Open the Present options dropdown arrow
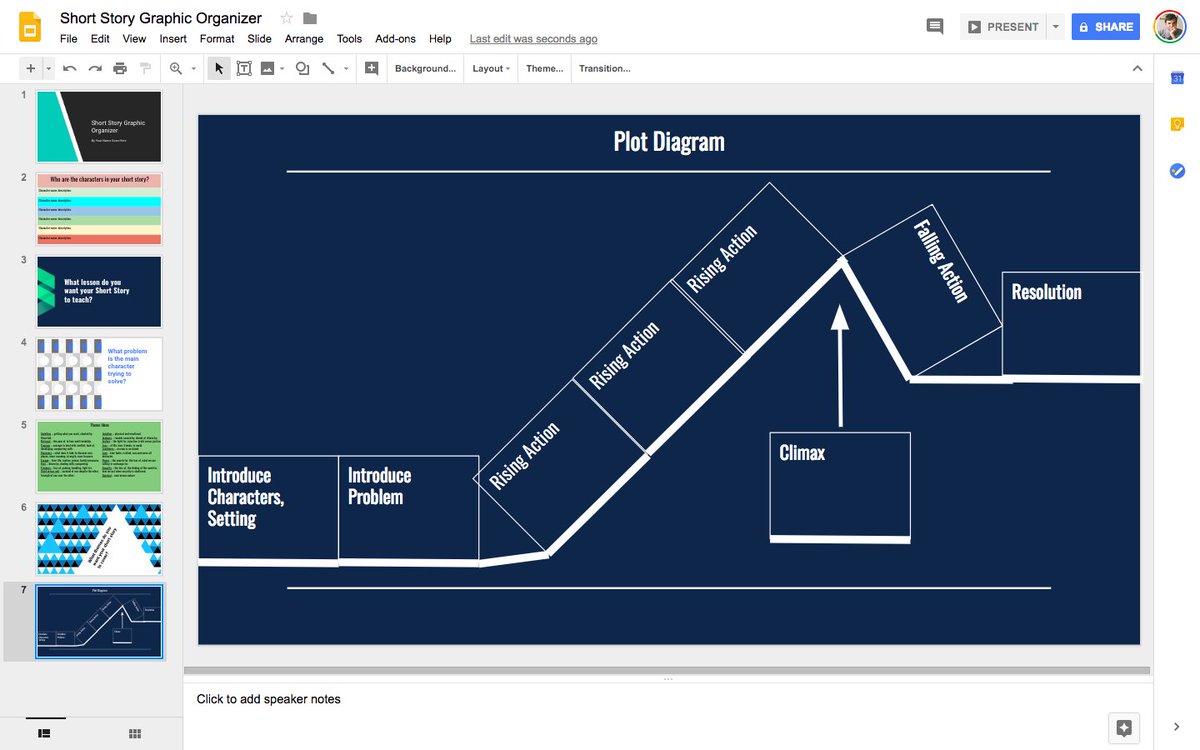 pyautogui.click(x=1055, y=27)
